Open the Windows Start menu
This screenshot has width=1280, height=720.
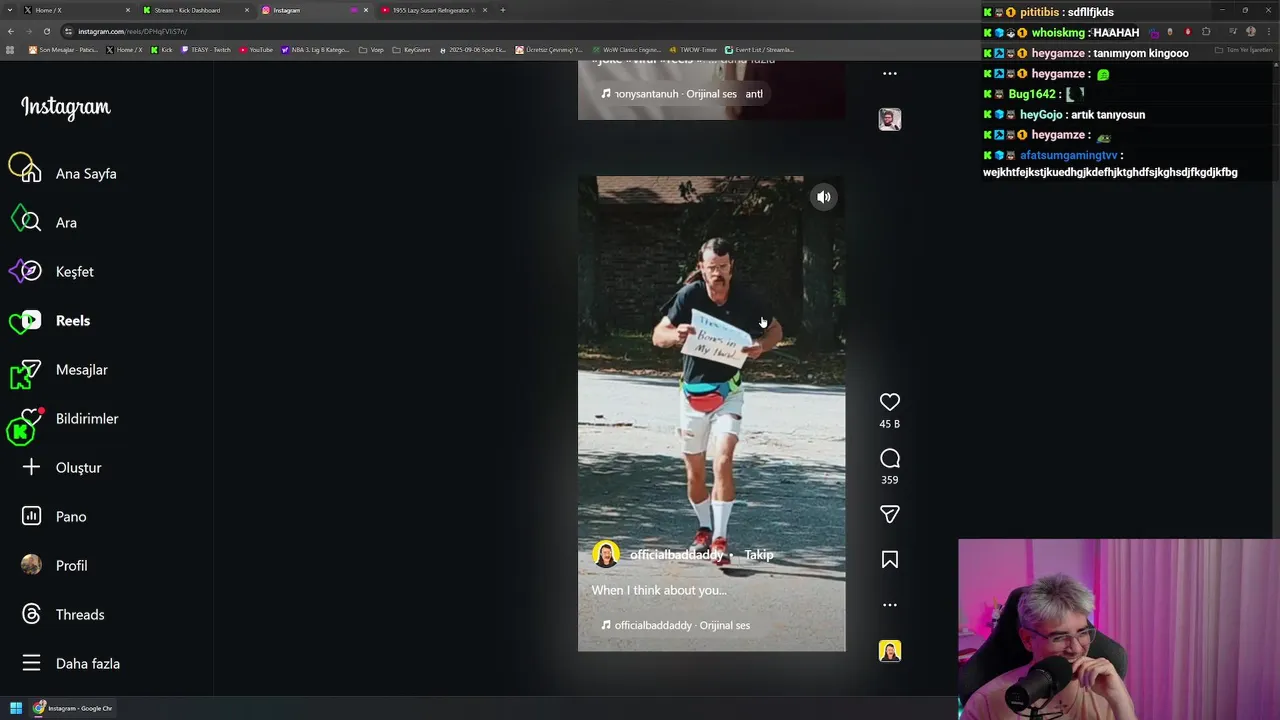point(16,708)
